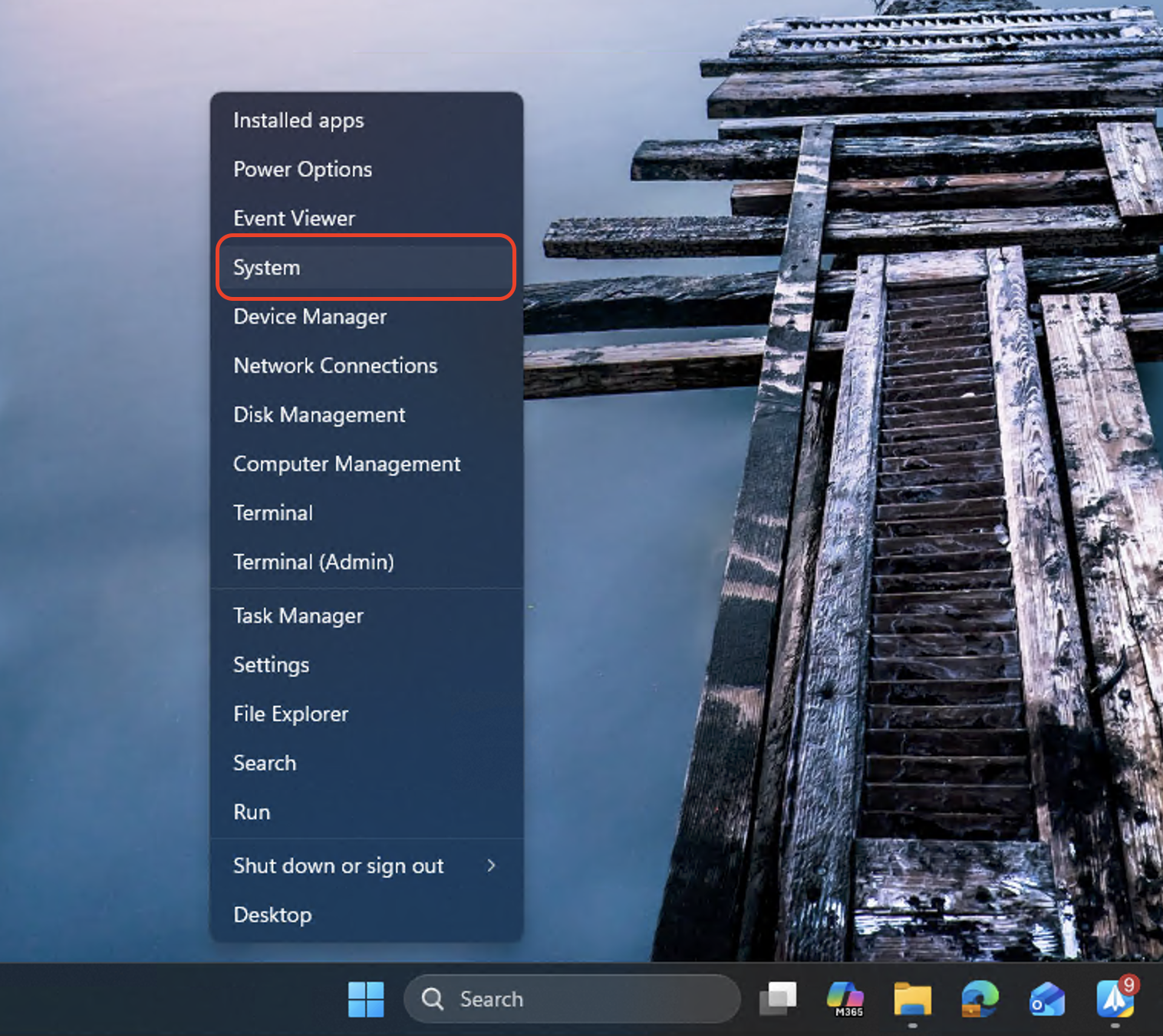
Task: Open Task Manager from the menu
Action: pyautogui.click(x=367, y=616)
